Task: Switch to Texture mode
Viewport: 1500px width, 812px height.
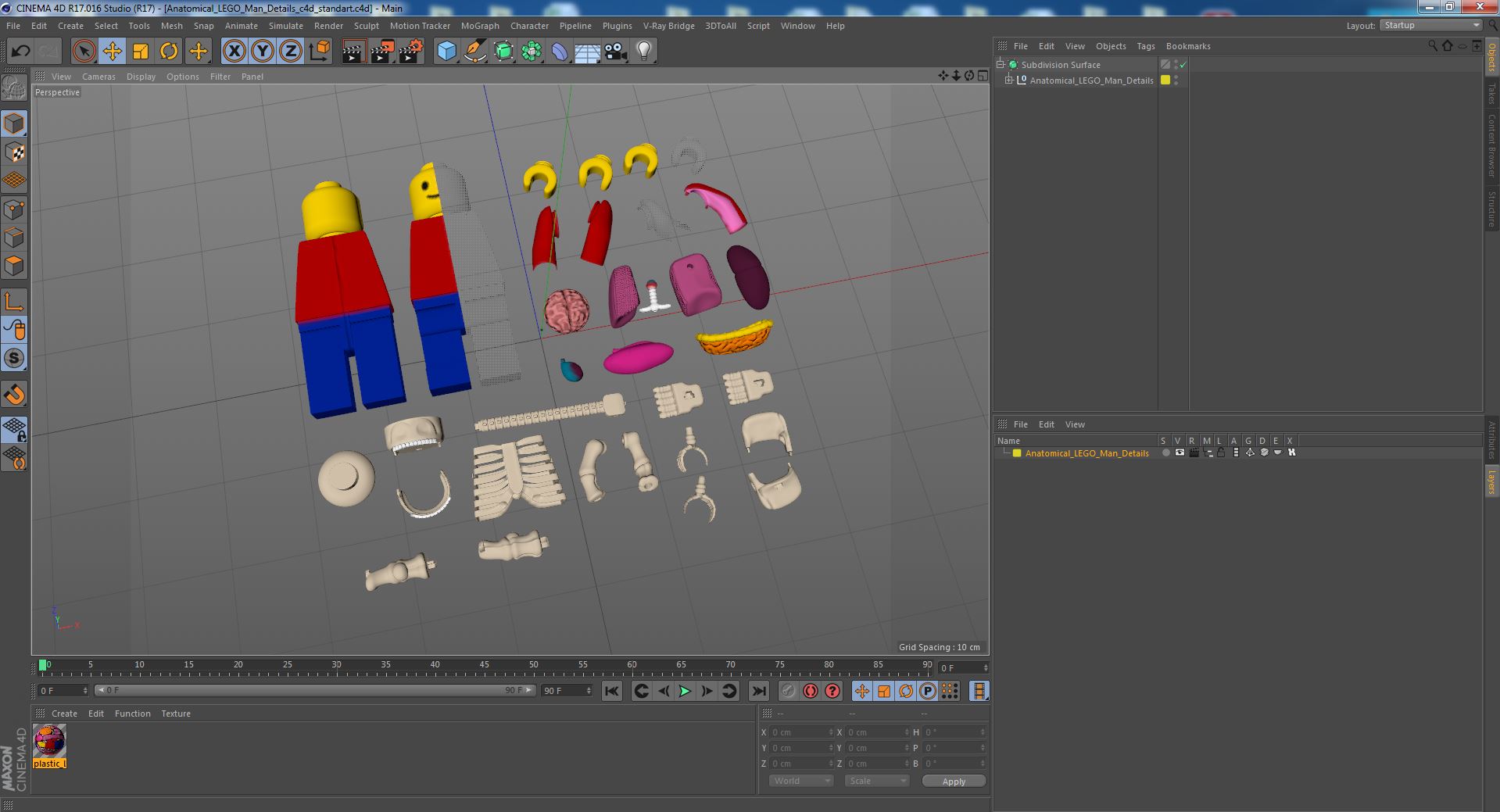Action: 15,152
